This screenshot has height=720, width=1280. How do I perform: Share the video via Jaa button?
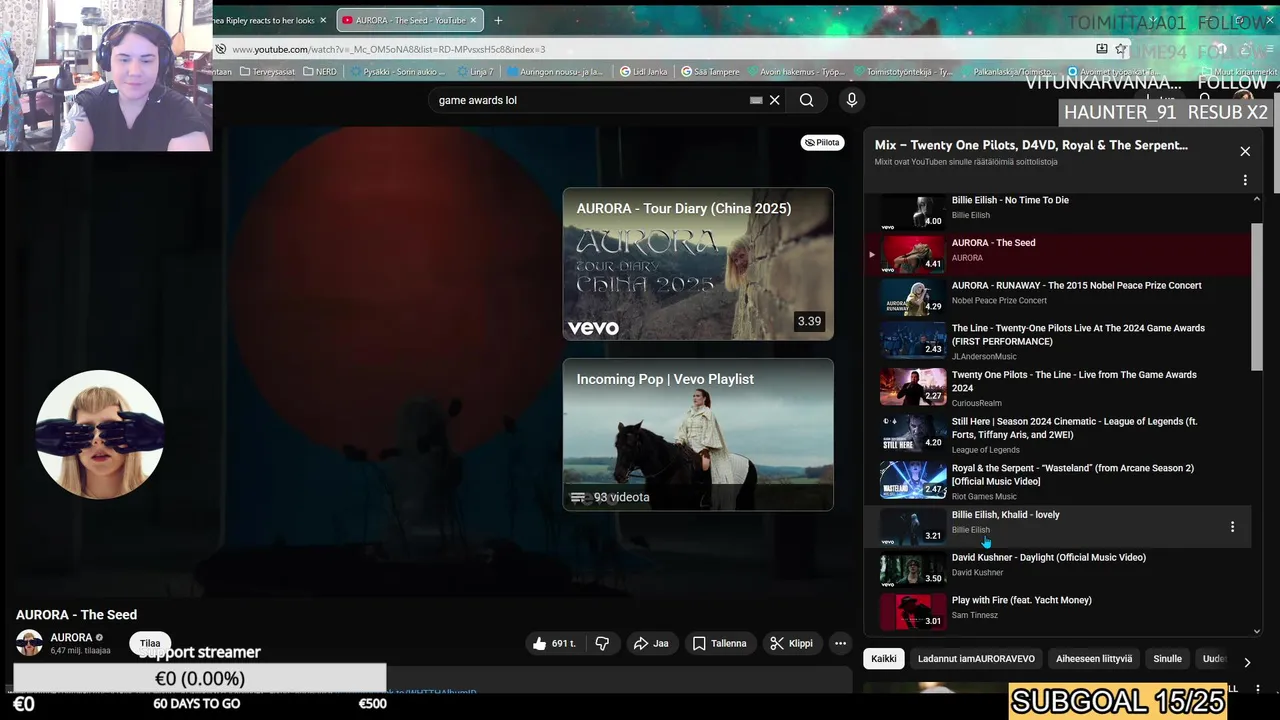[x=650, y=643]
